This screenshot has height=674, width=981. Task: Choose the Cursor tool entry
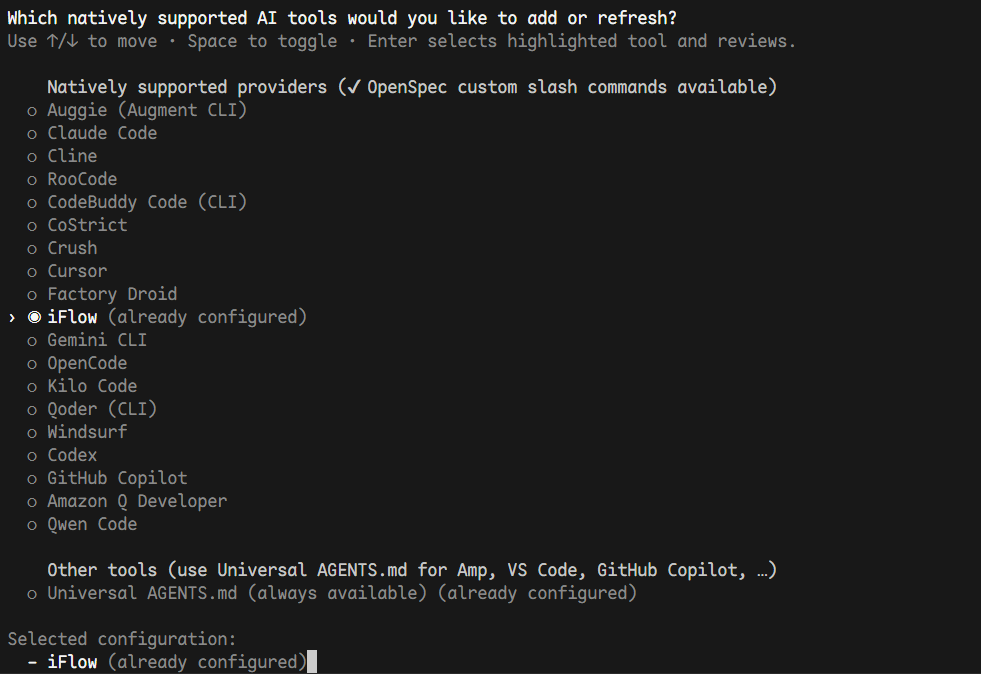coord(77,271)
